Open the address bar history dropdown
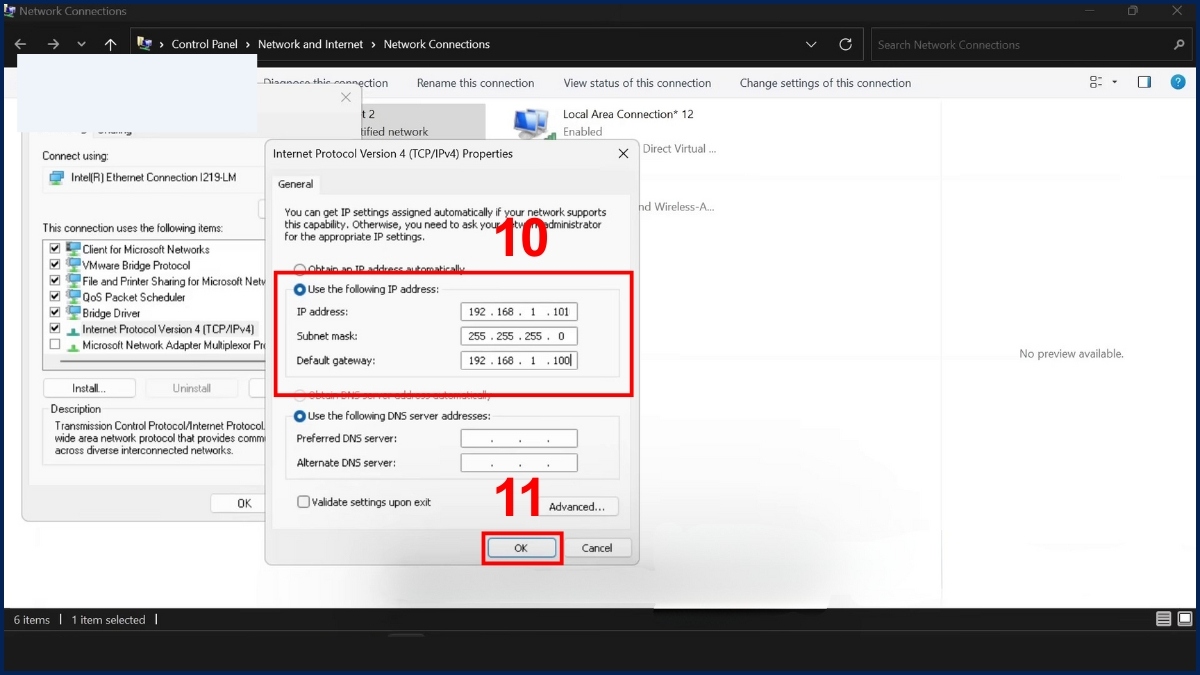The image size is (1200, 675). point(811,45)
